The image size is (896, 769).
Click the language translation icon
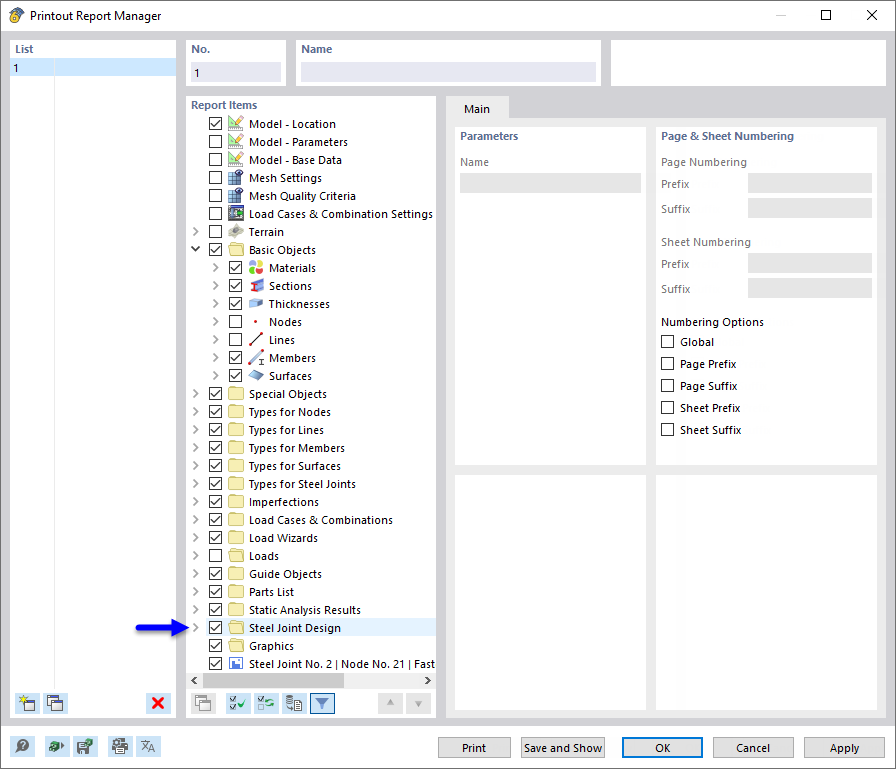[147, 746]
